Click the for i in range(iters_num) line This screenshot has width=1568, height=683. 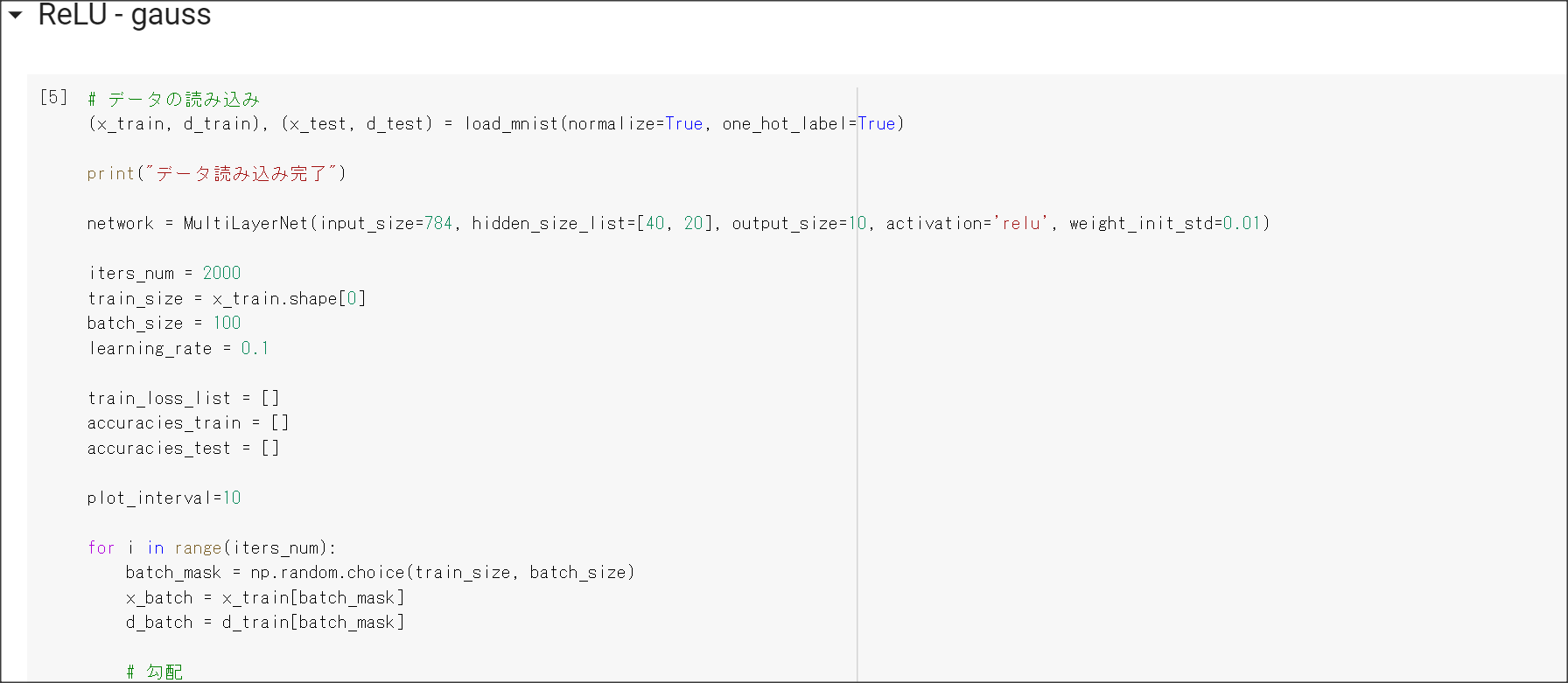pyautogui.click(x=212, y=548)
